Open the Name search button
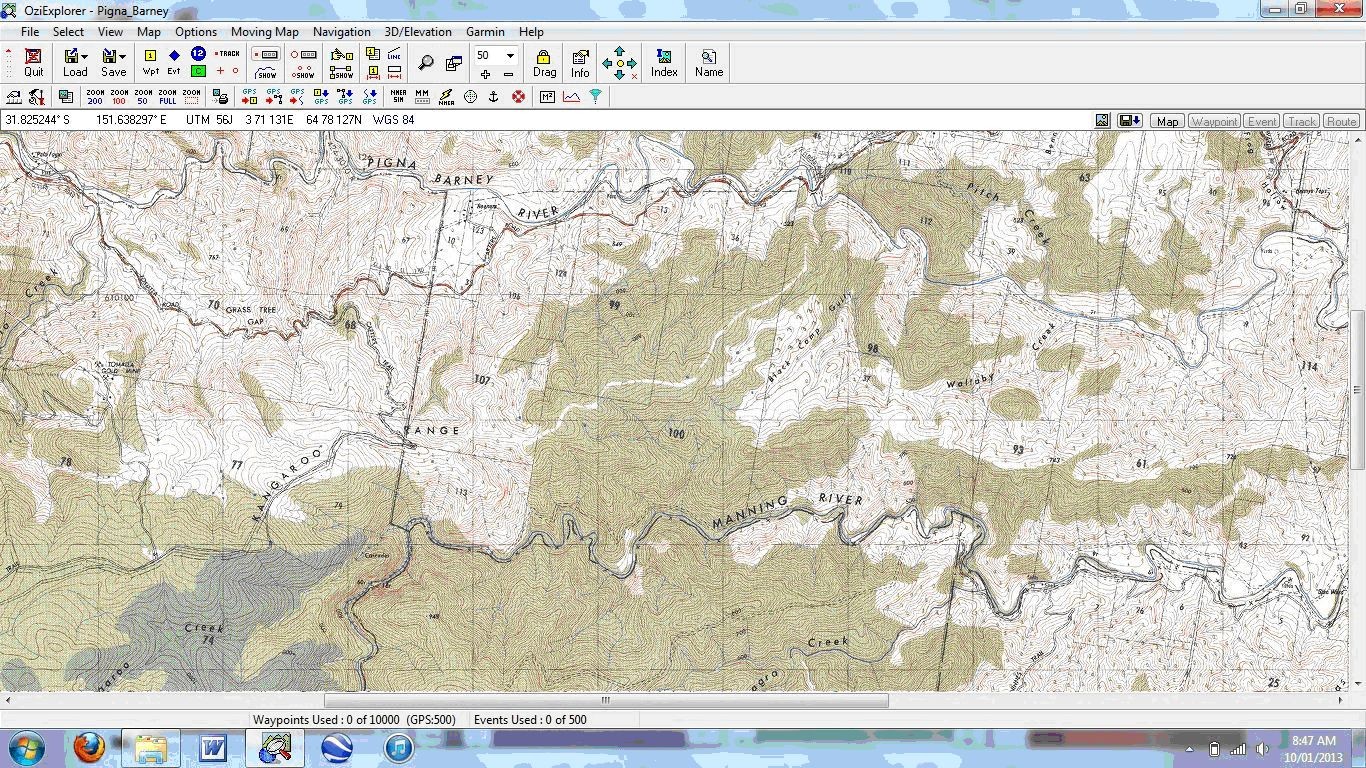This screenshot has height=768, width=1366. tap(709, 63)
